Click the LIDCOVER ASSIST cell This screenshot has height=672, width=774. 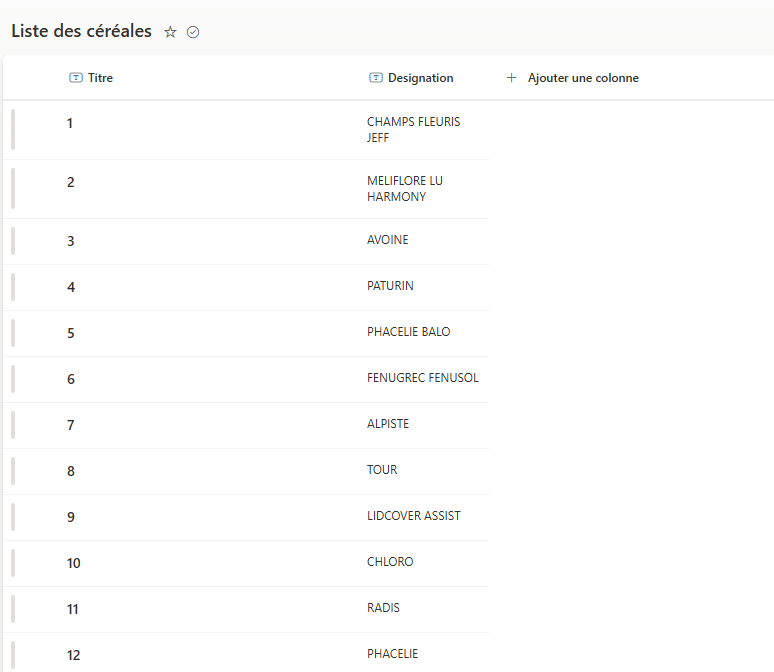(414, 515)
